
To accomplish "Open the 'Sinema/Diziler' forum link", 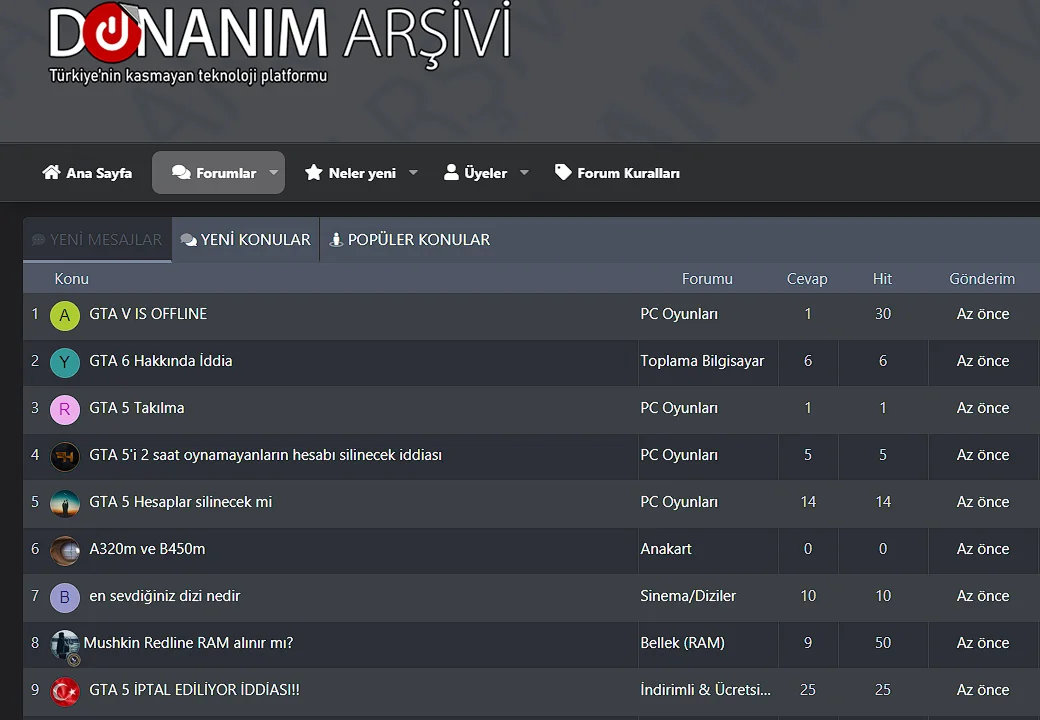I will coord(688,596).
